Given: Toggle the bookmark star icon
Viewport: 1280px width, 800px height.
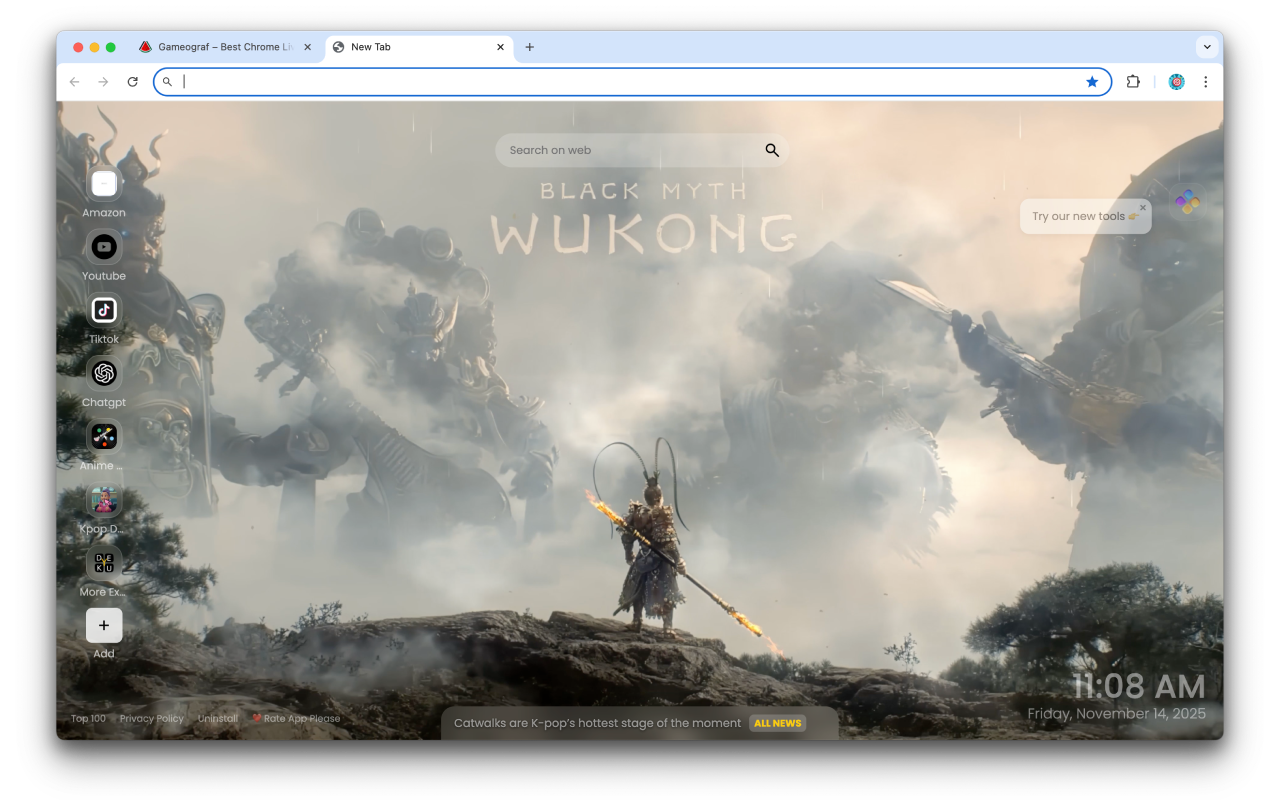Looking at the screenshot, I should [1092, 82].
